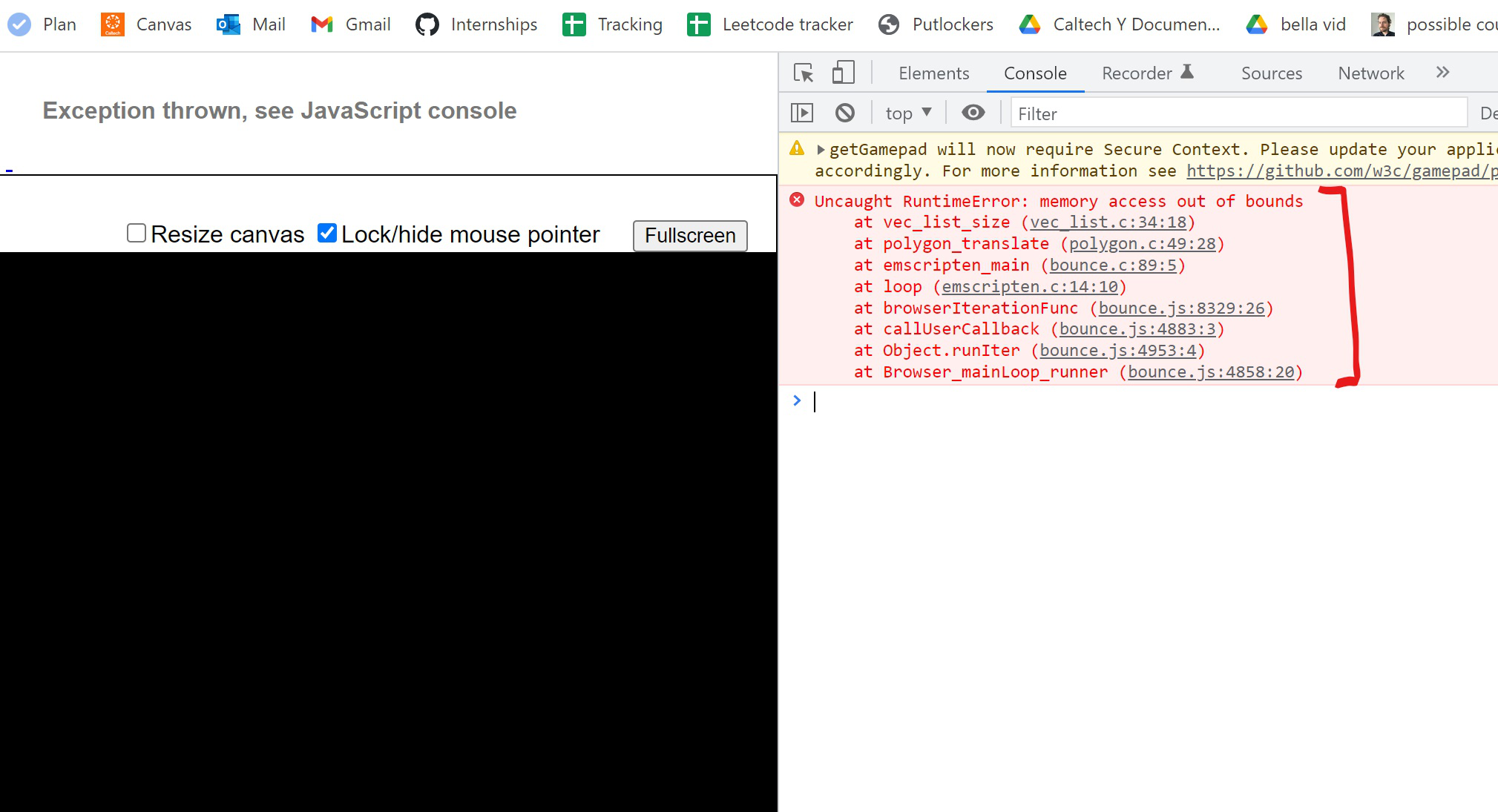The image size is (1498, 812).
Task: Open the hidden DevTools panels chevron
Action: coord(1442,72)
